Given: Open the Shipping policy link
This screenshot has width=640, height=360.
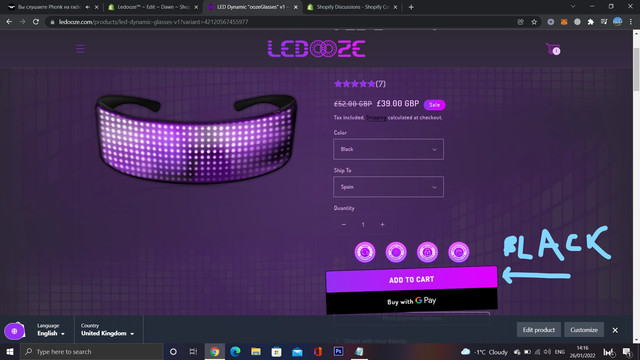Looking at the screenshot, I should coord(376,118).
